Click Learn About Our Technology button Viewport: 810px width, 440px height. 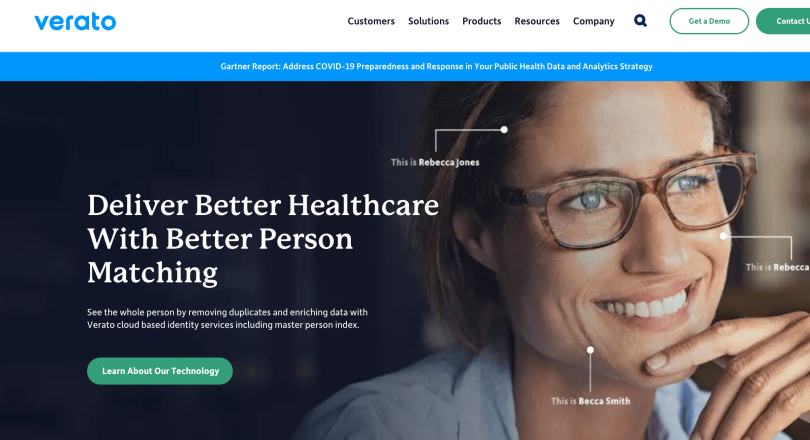click(x=160, y=371)
